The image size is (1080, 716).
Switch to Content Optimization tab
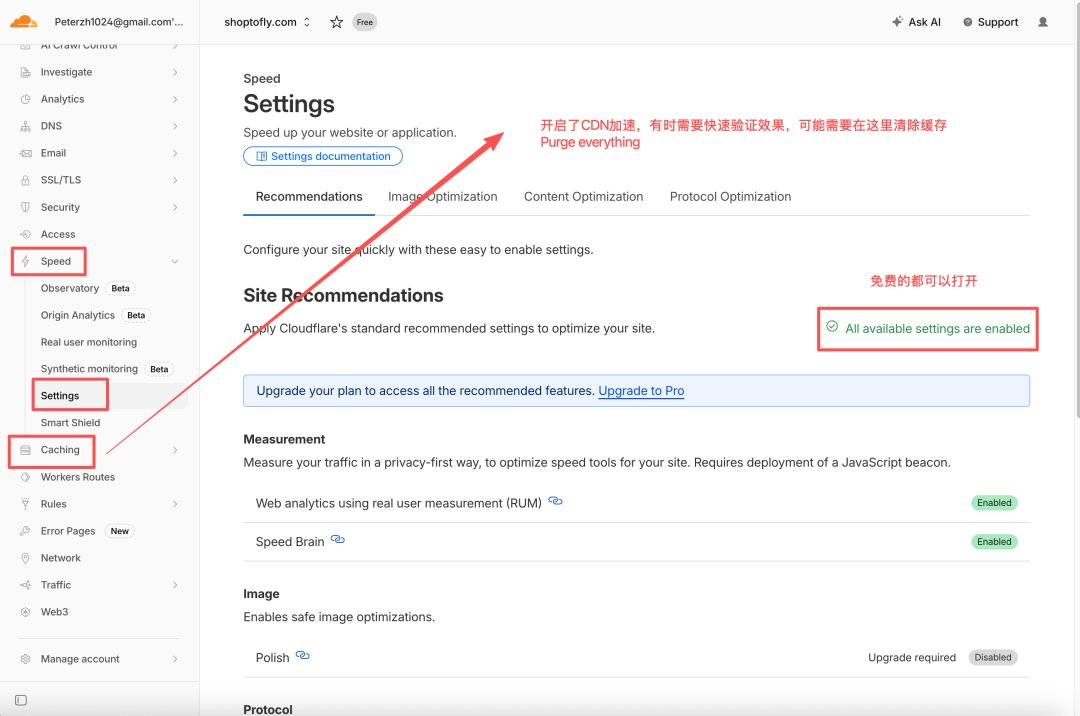click(x=583, y=197)
